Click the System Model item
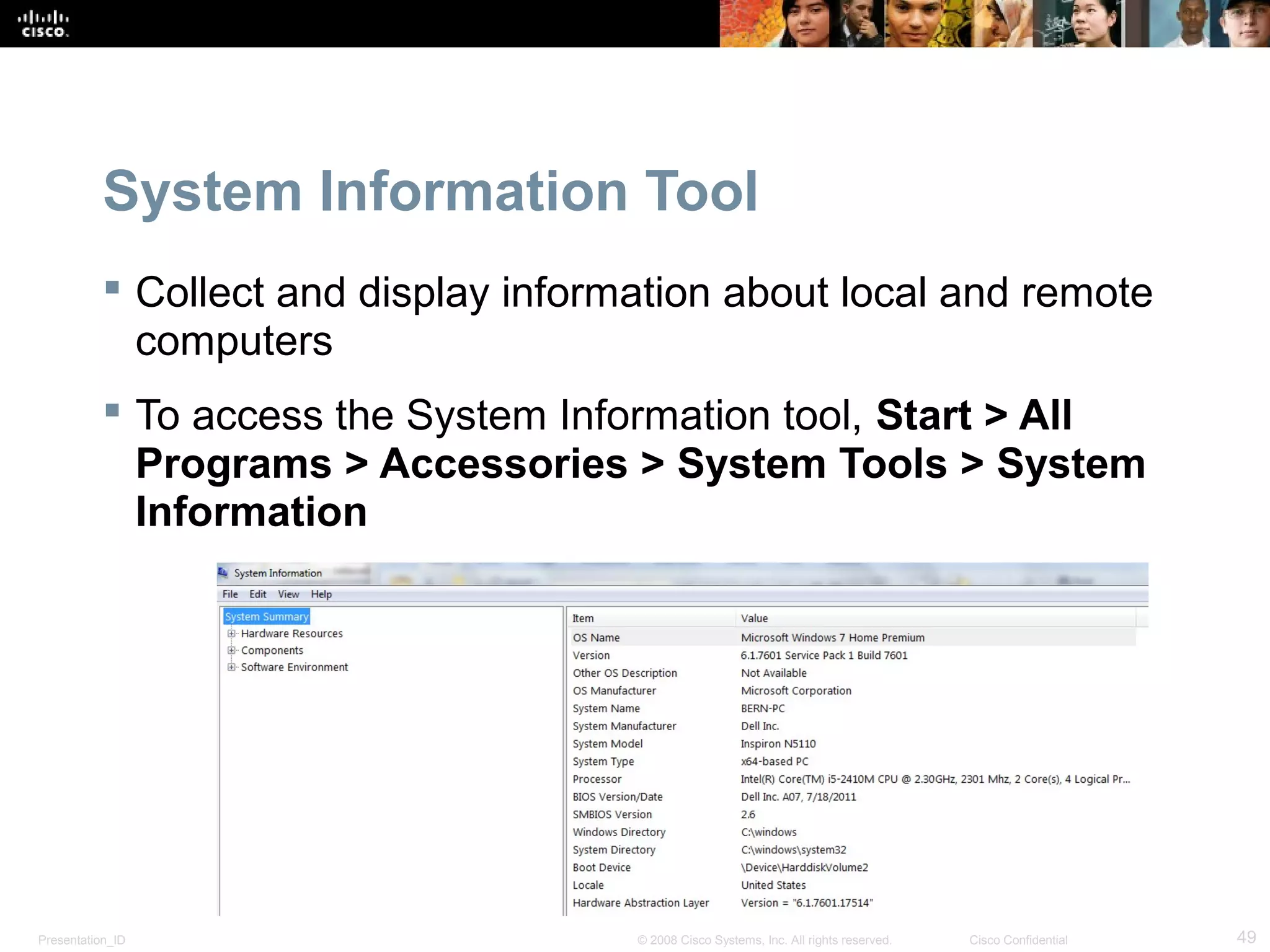The width and height of the screenshot is (1270, 952). (x=607, y=743)
